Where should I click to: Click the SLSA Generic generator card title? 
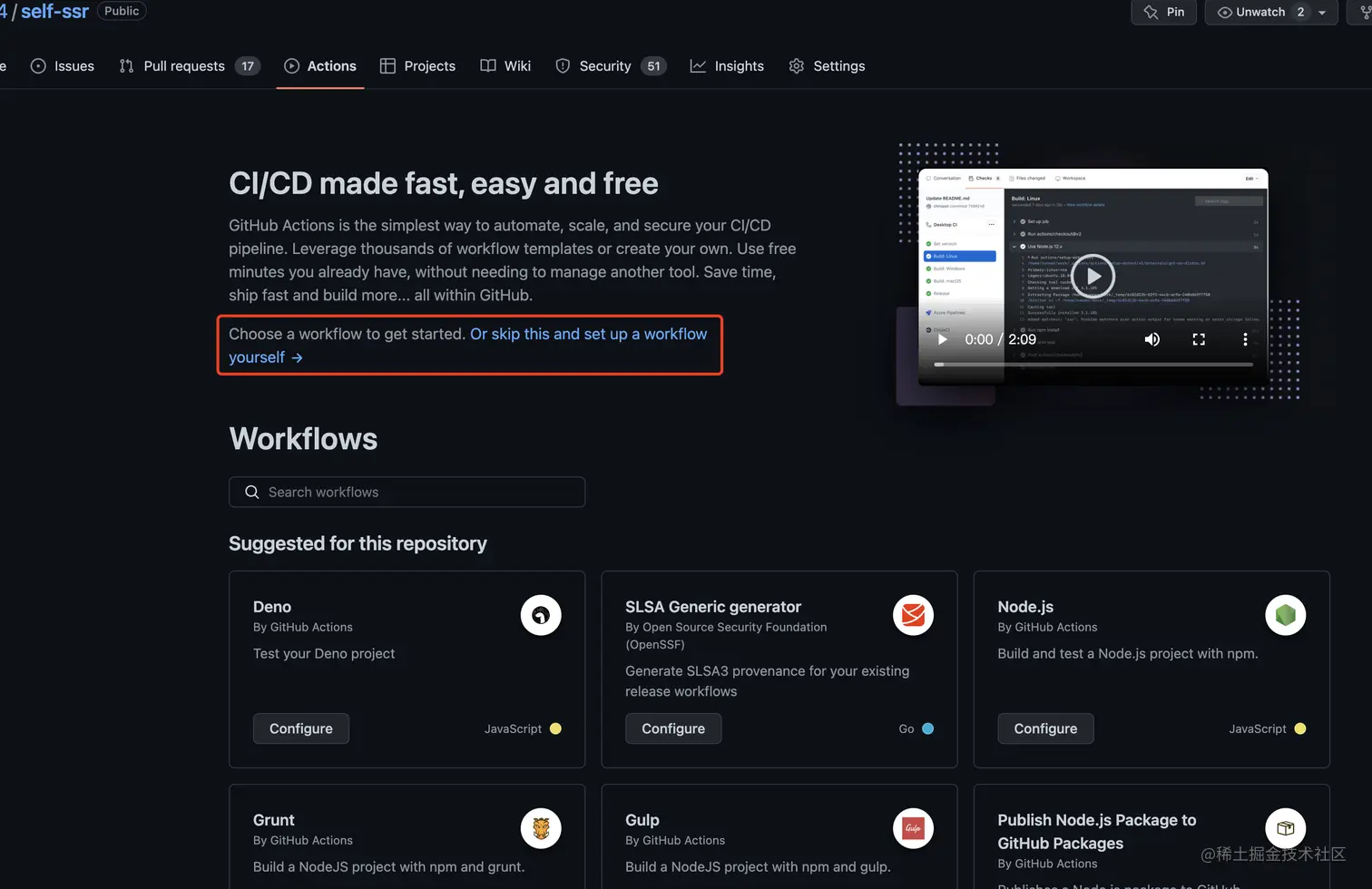[x=713, y=607]
